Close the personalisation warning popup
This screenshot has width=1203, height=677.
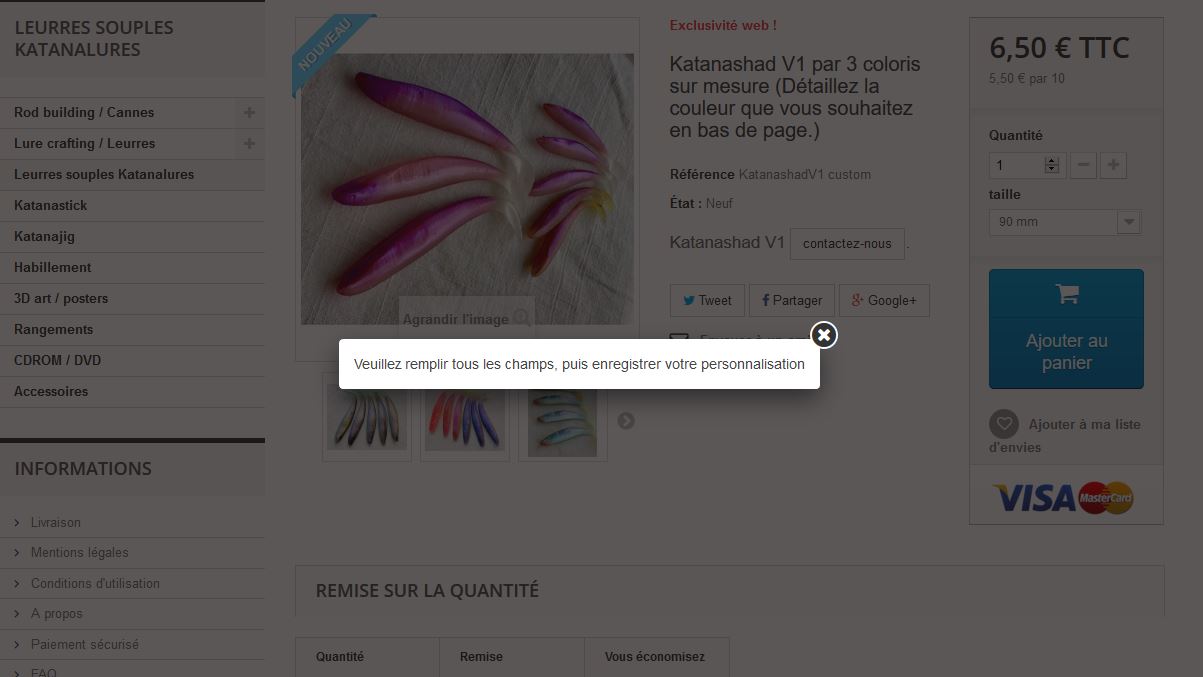(823, 335)
